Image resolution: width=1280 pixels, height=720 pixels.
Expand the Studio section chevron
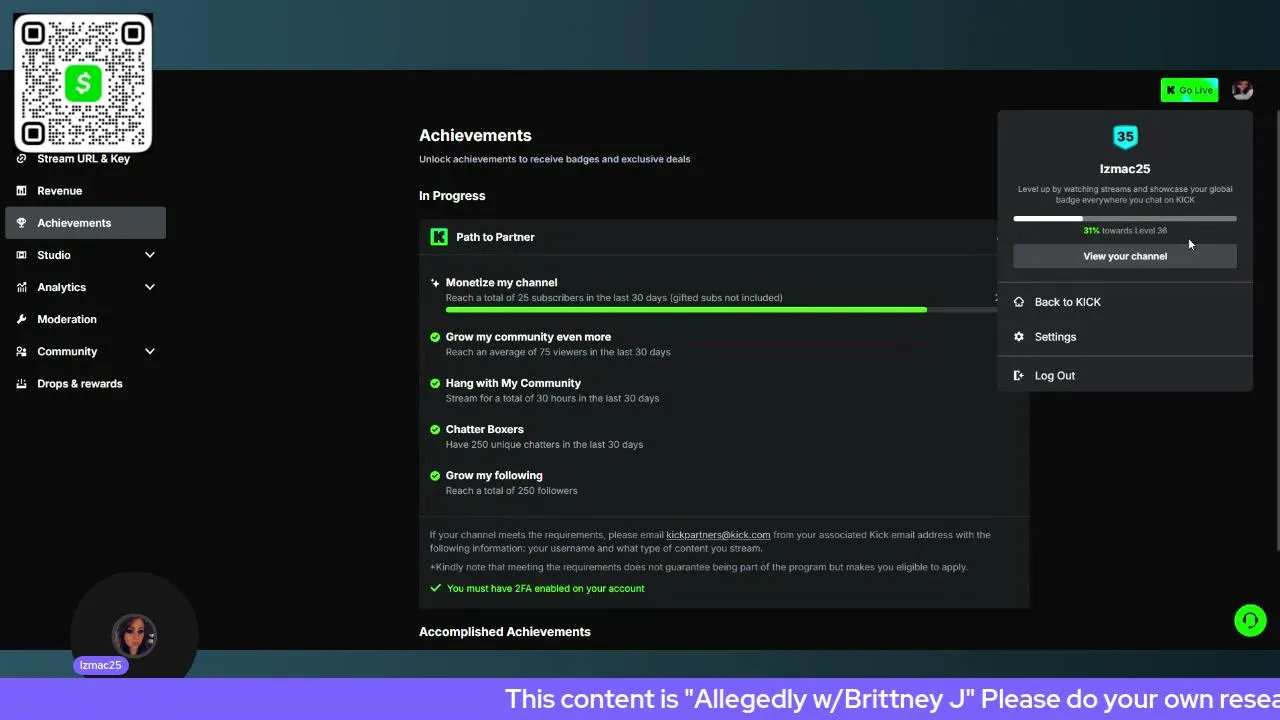coord(150,255)
